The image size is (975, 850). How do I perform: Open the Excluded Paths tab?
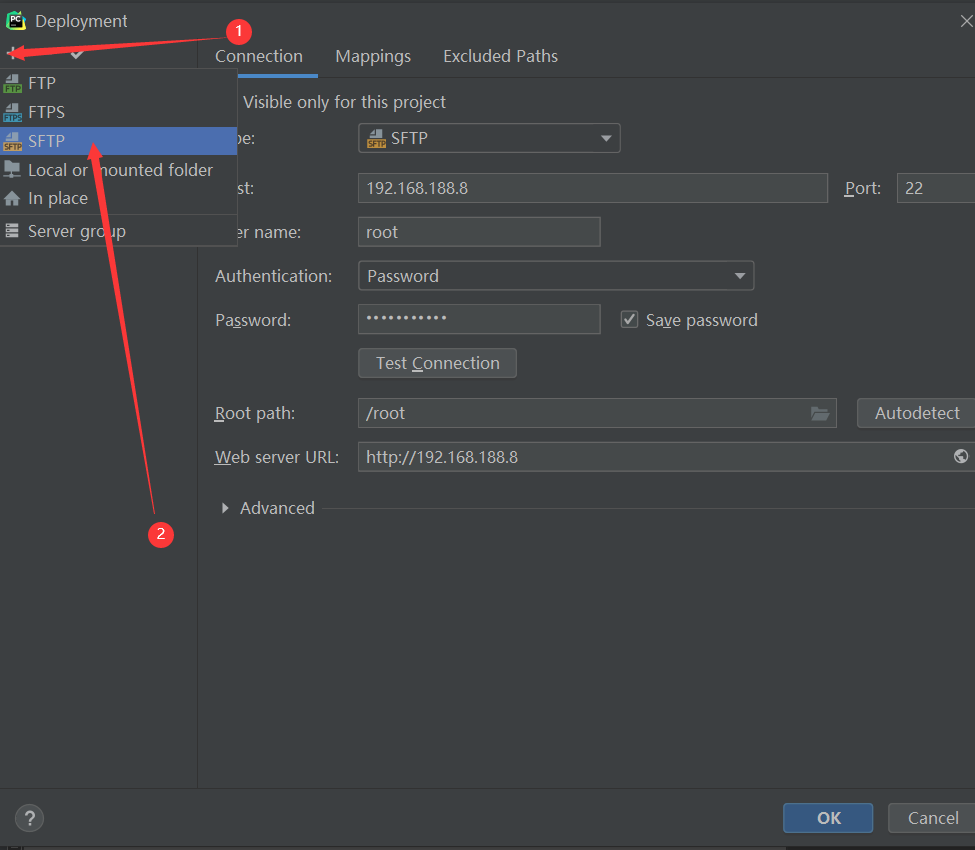tap(501, 56)
